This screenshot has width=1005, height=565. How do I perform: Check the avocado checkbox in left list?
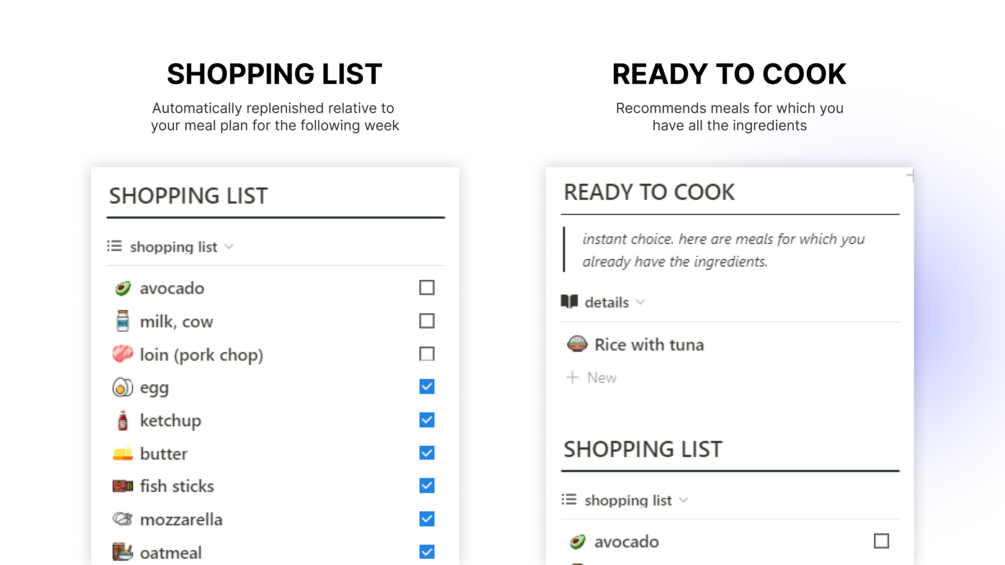click(427, 288)
